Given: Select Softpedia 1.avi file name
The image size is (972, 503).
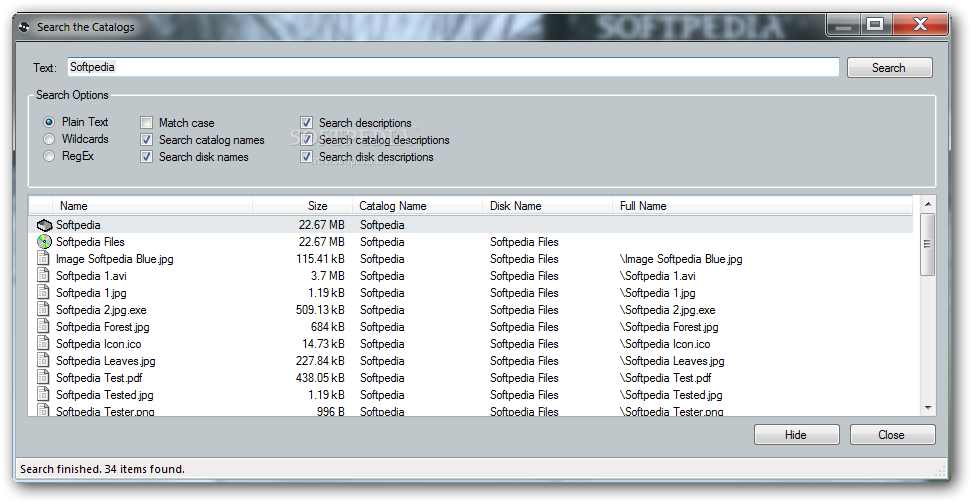Looking at the screenshot, I should [91, 276].
